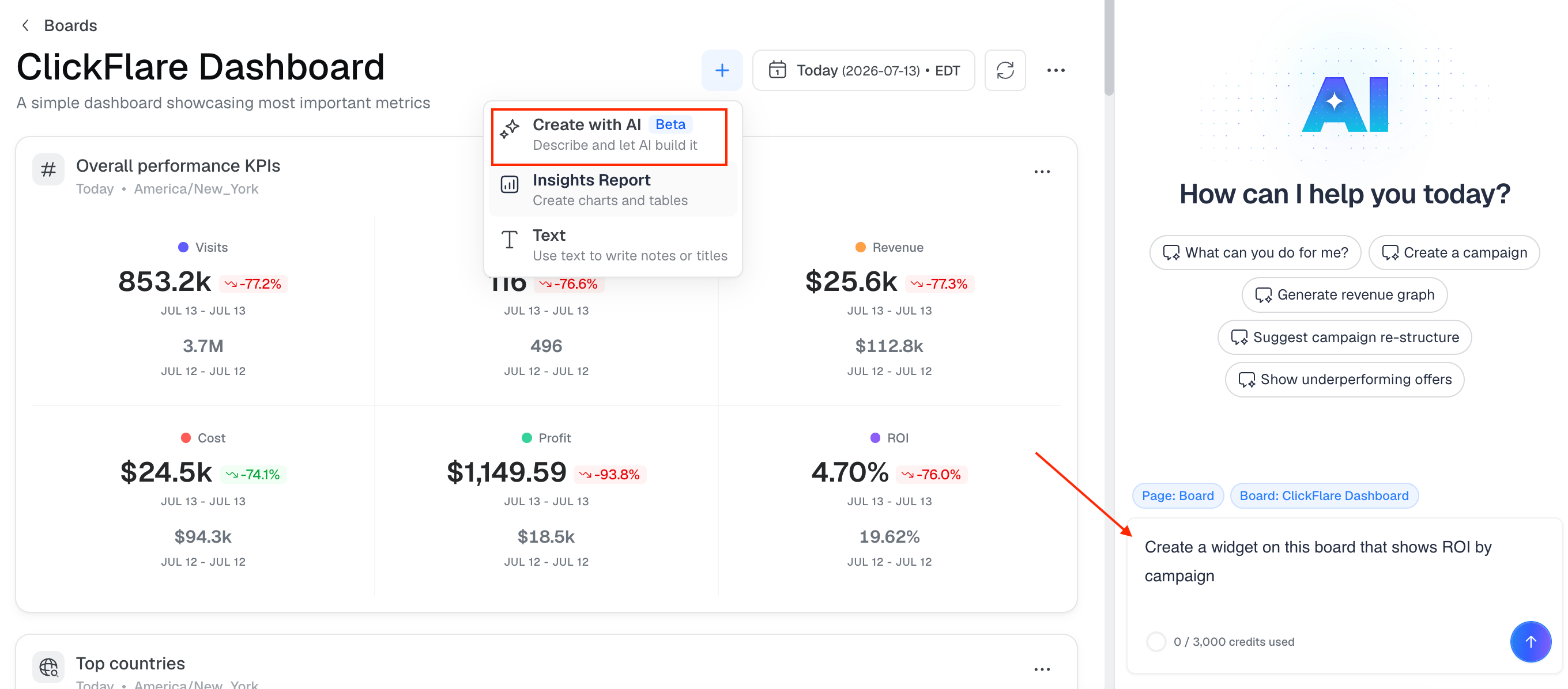Click the Beta badge label
Viewport: 1568px width, 689px height.
(670, 124)
